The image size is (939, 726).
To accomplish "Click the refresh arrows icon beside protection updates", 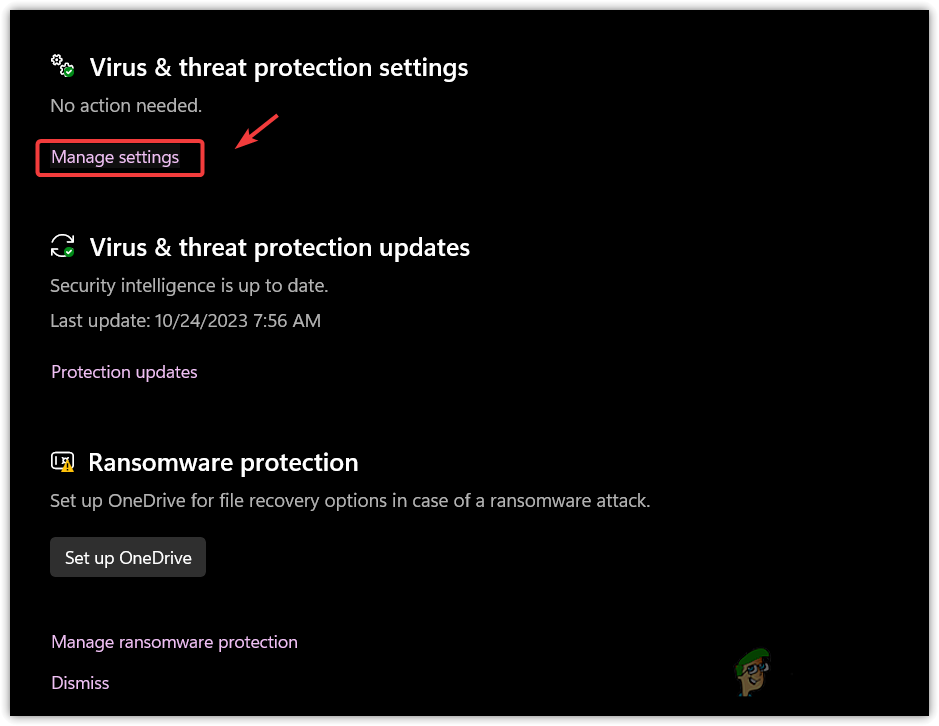I will pos(62,245).
